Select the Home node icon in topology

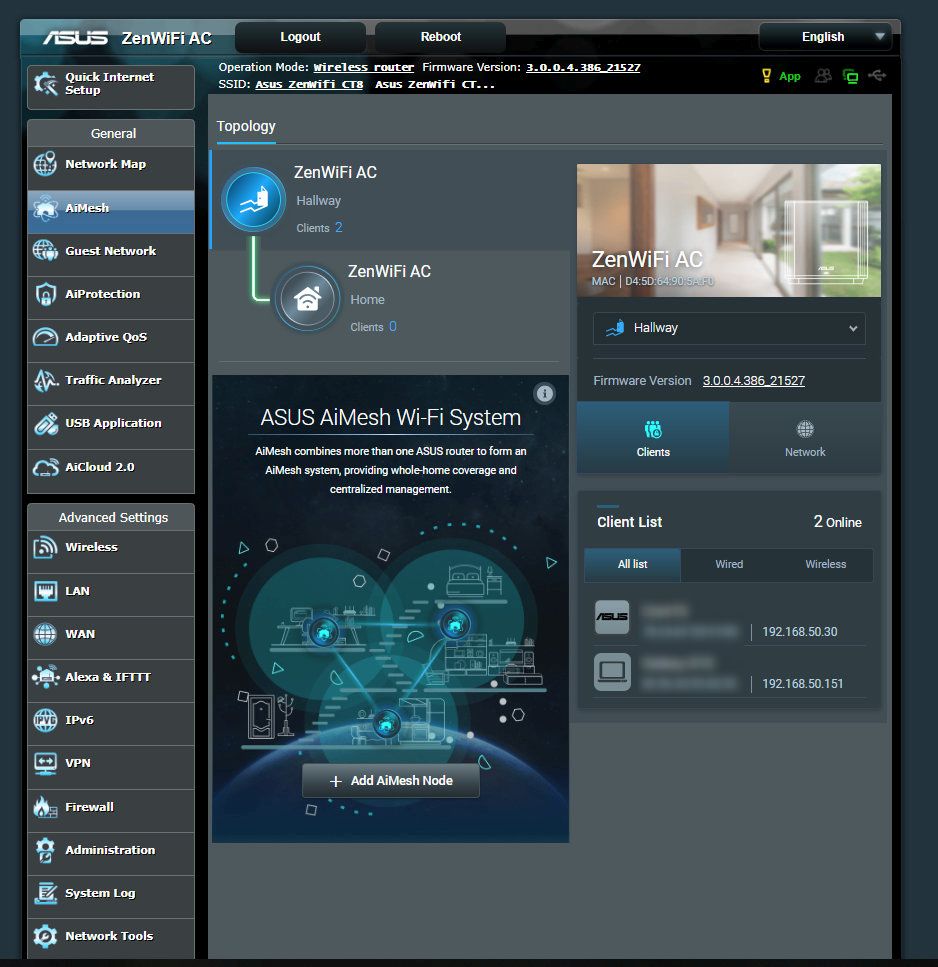[x=306, y=298]
